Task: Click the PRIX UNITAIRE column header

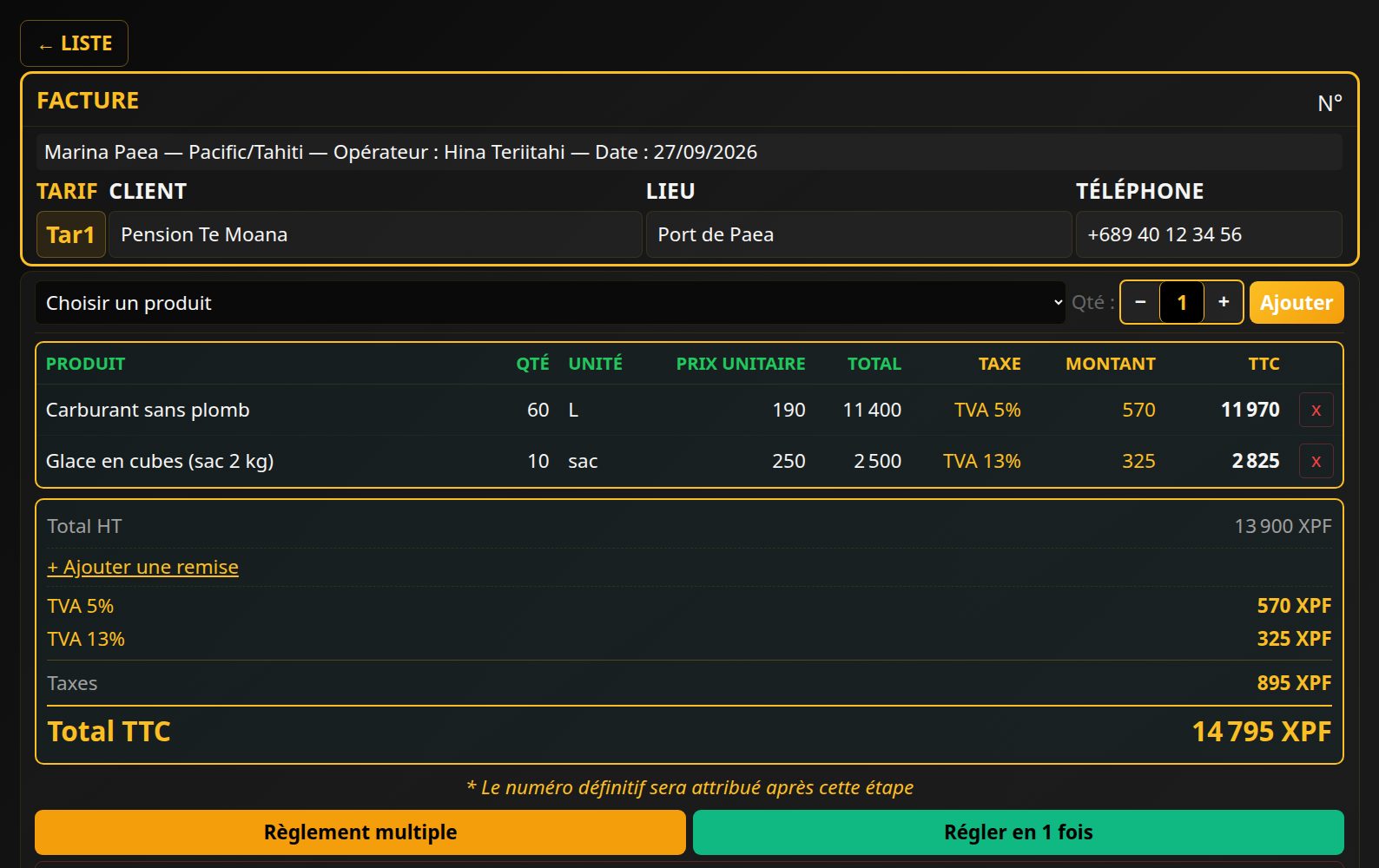Action: [741, 364]
